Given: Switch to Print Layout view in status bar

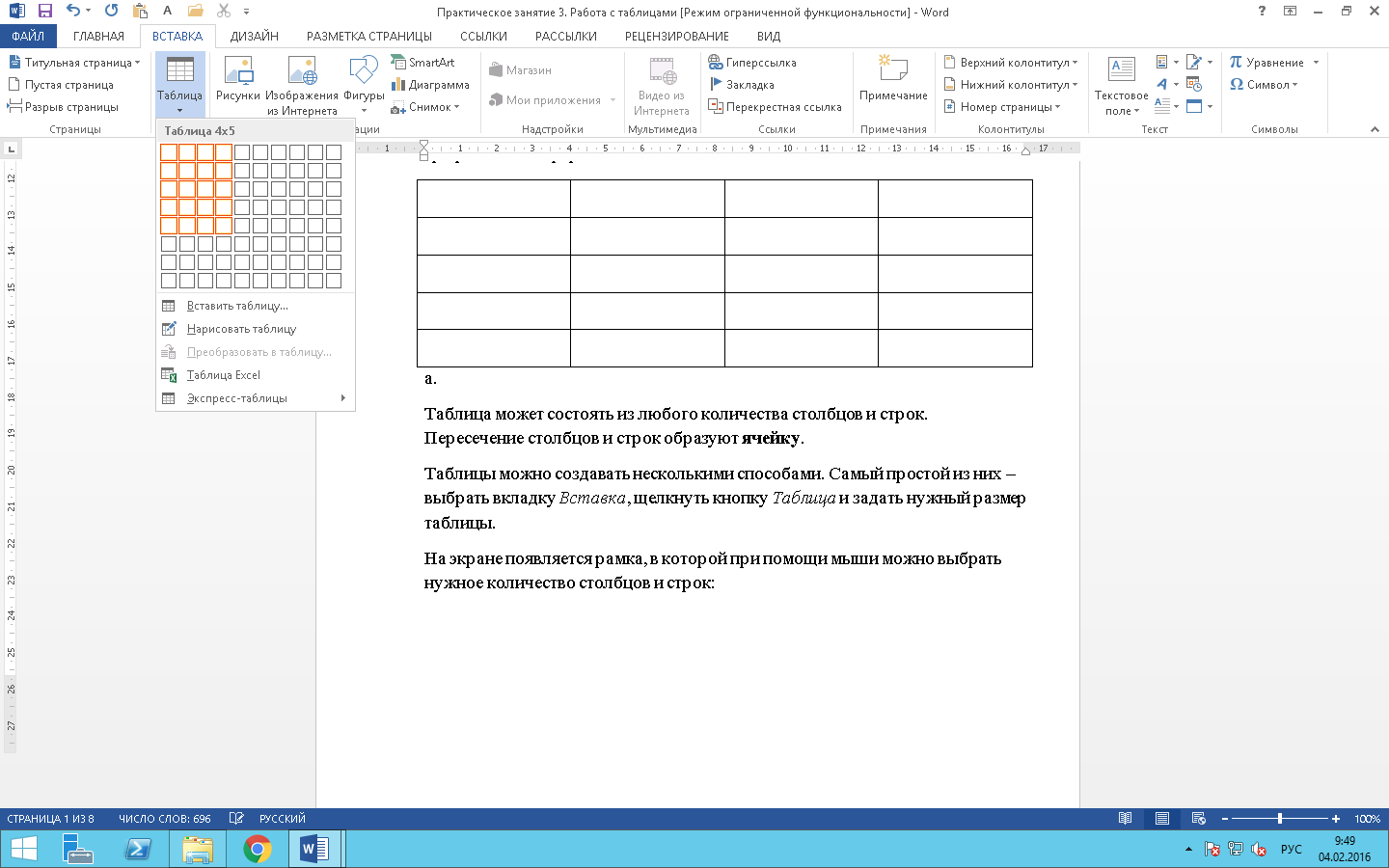Looking at the screenshot, I should tap(1162, 819).
